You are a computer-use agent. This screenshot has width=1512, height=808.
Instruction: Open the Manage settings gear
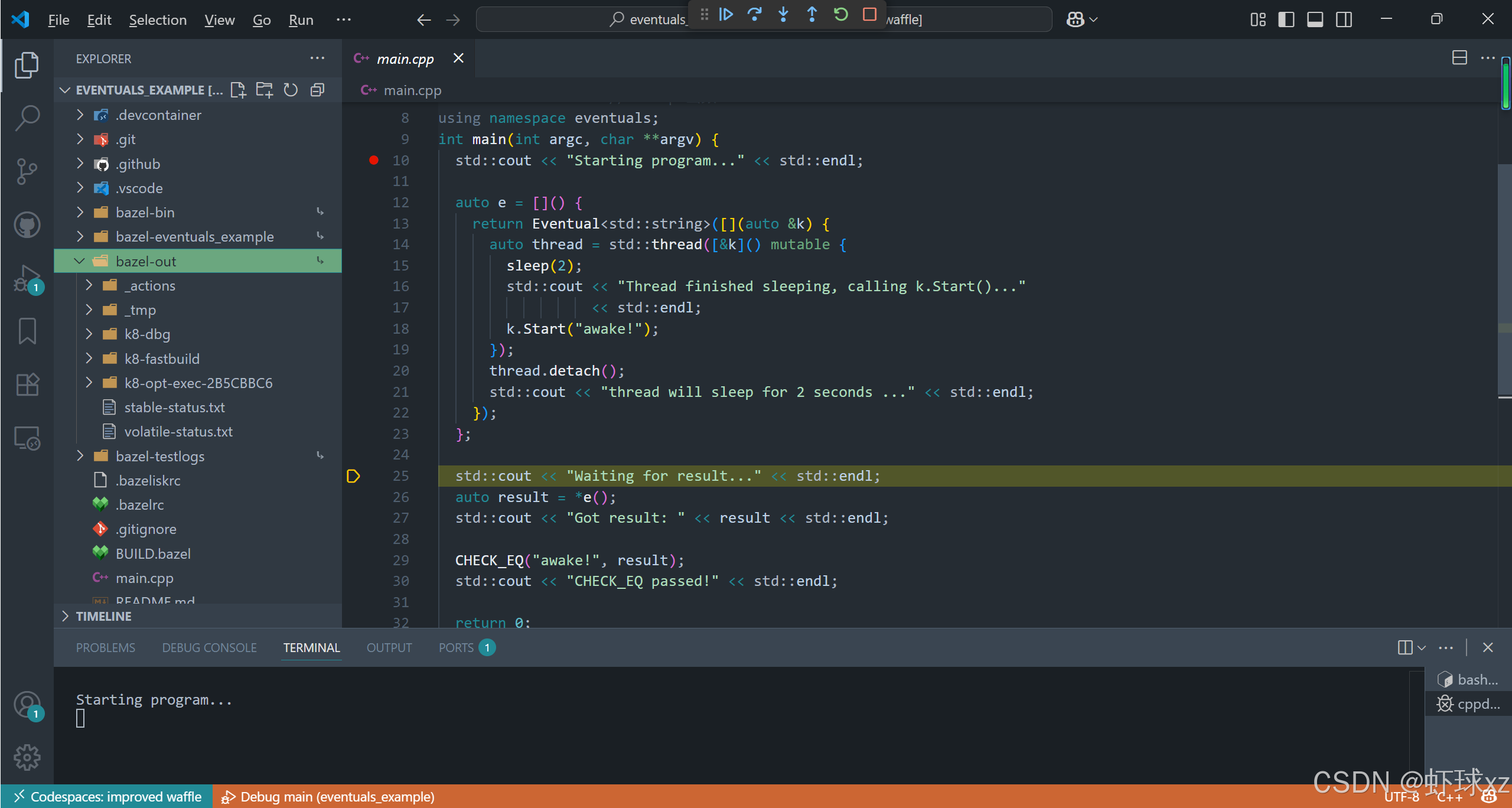tap(27, 757)
